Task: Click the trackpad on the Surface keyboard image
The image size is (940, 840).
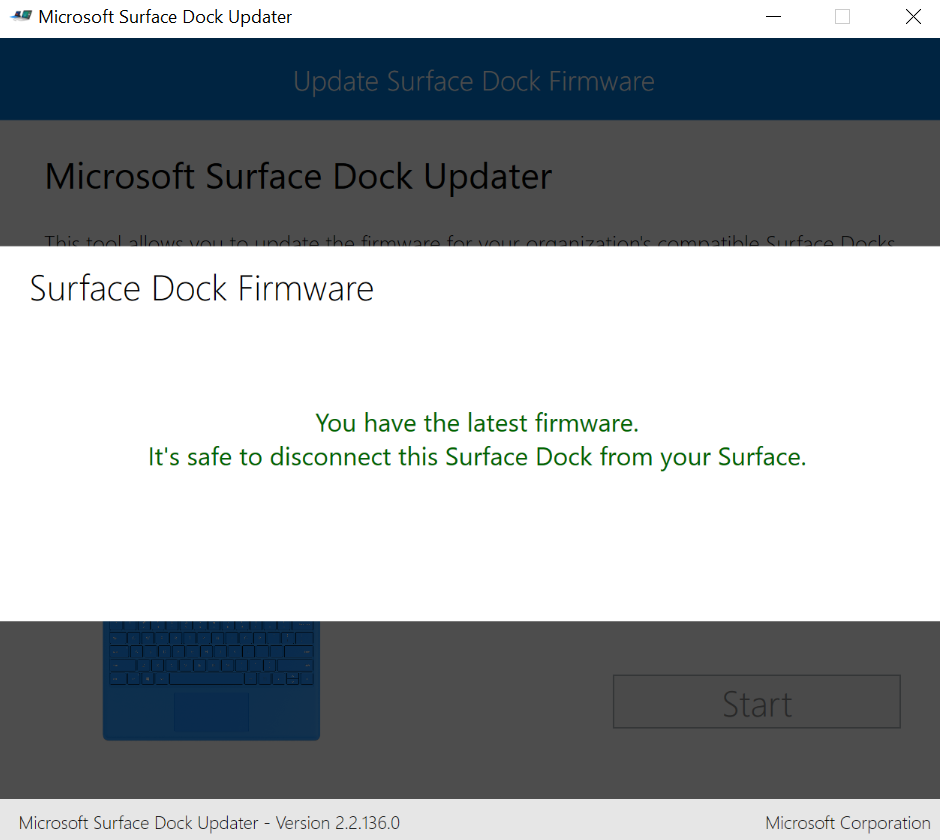Action: click(211, 712)
